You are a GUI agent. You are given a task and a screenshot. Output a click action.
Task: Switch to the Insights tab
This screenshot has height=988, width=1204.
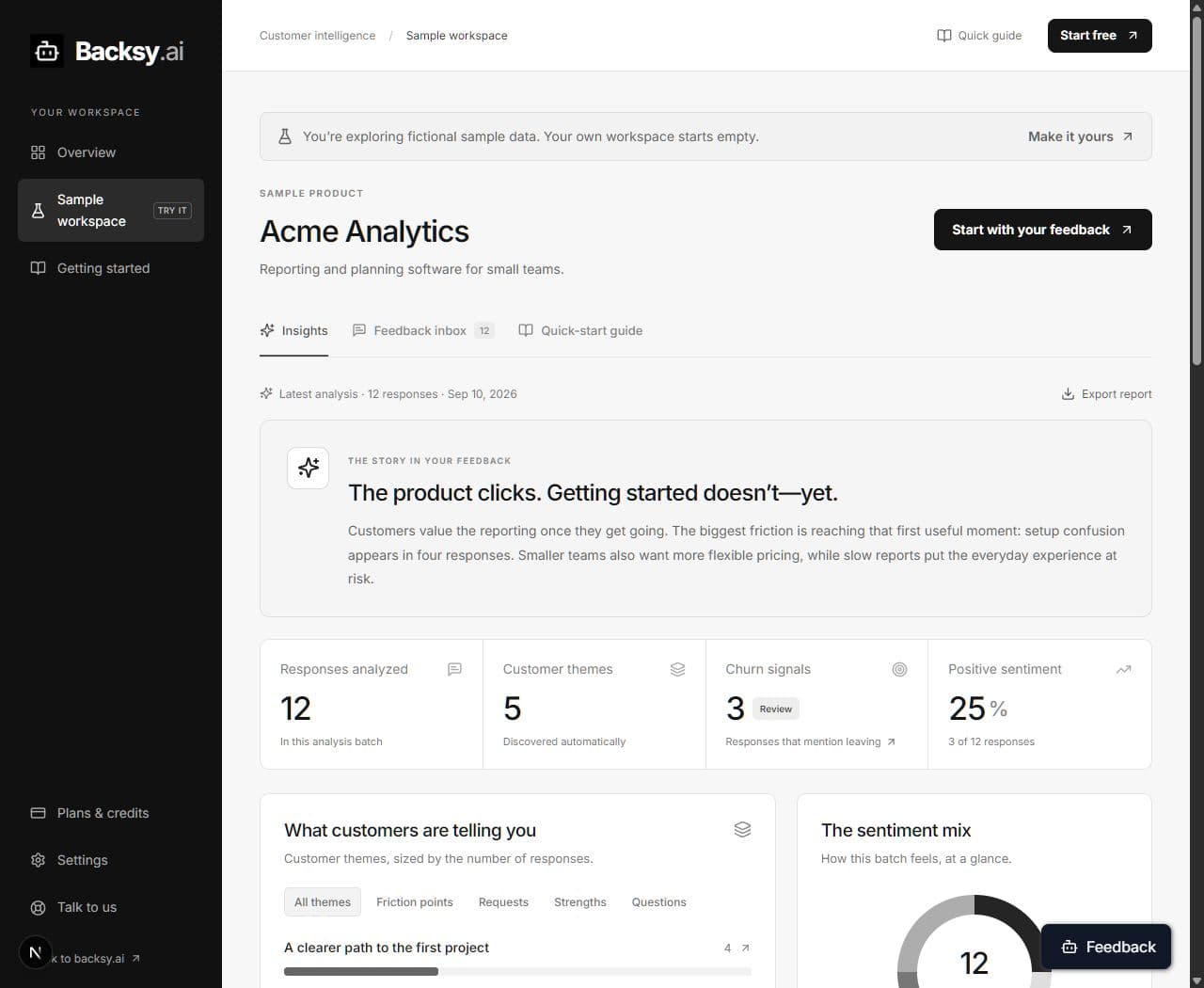pos(293,331)
